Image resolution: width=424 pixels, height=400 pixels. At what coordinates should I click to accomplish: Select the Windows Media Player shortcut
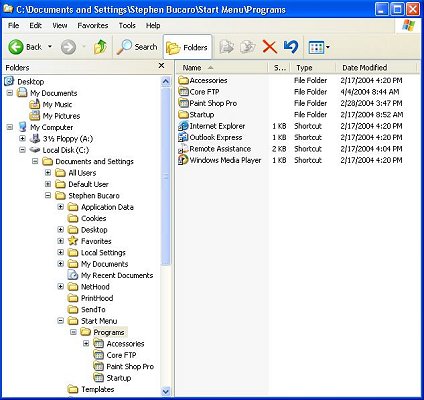tap(220, 160)
